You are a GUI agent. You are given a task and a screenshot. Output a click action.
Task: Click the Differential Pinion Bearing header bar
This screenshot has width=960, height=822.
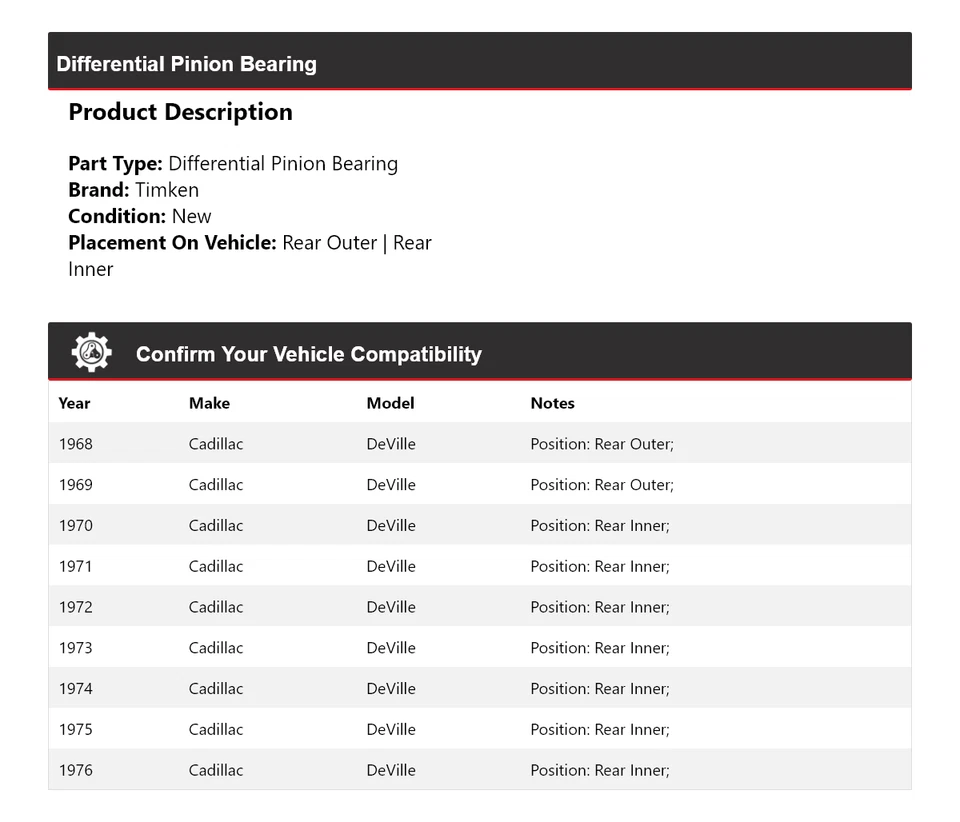coord(479,62)
